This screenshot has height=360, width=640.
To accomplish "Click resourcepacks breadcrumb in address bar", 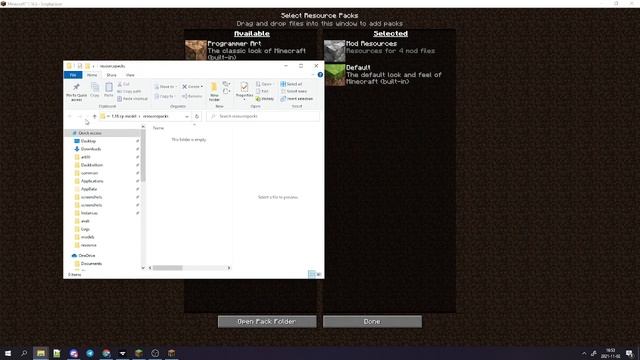I will [156, 116].
